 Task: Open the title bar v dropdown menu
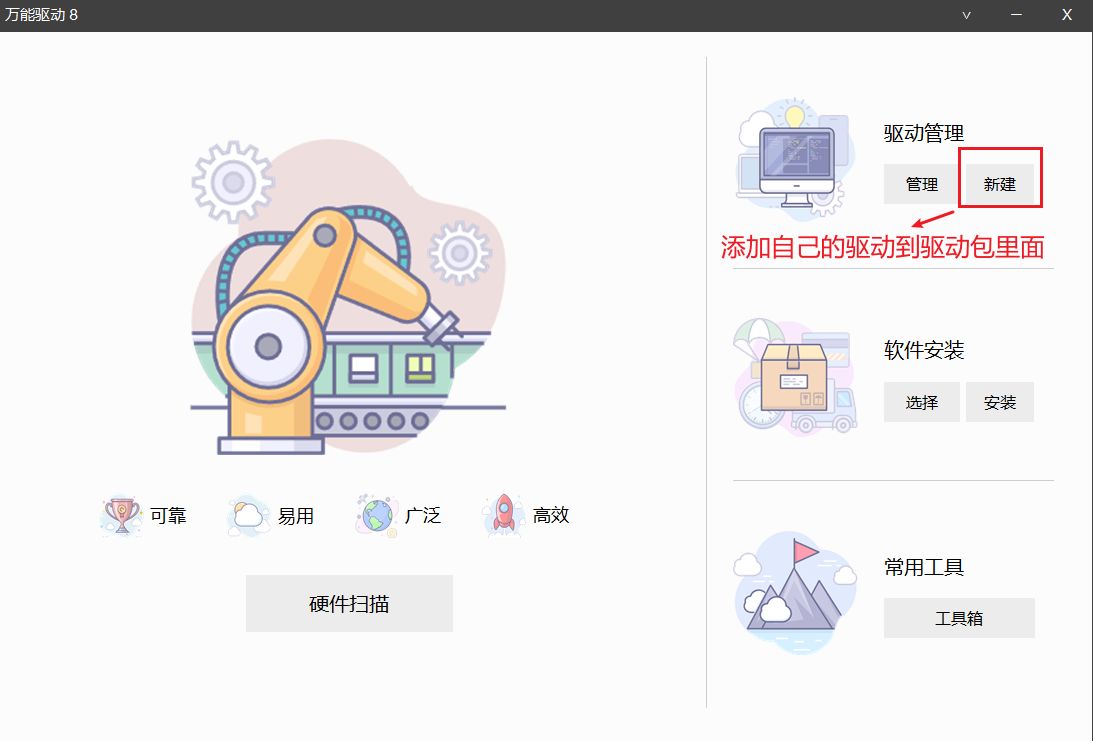(966, 15)
